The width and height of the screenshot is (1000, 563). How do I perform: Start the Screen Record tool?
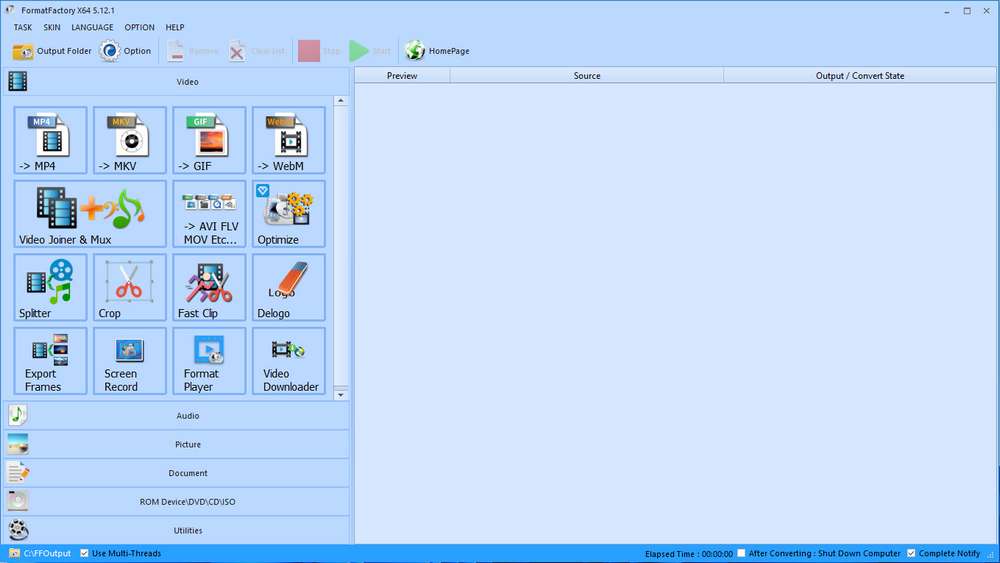130,361
